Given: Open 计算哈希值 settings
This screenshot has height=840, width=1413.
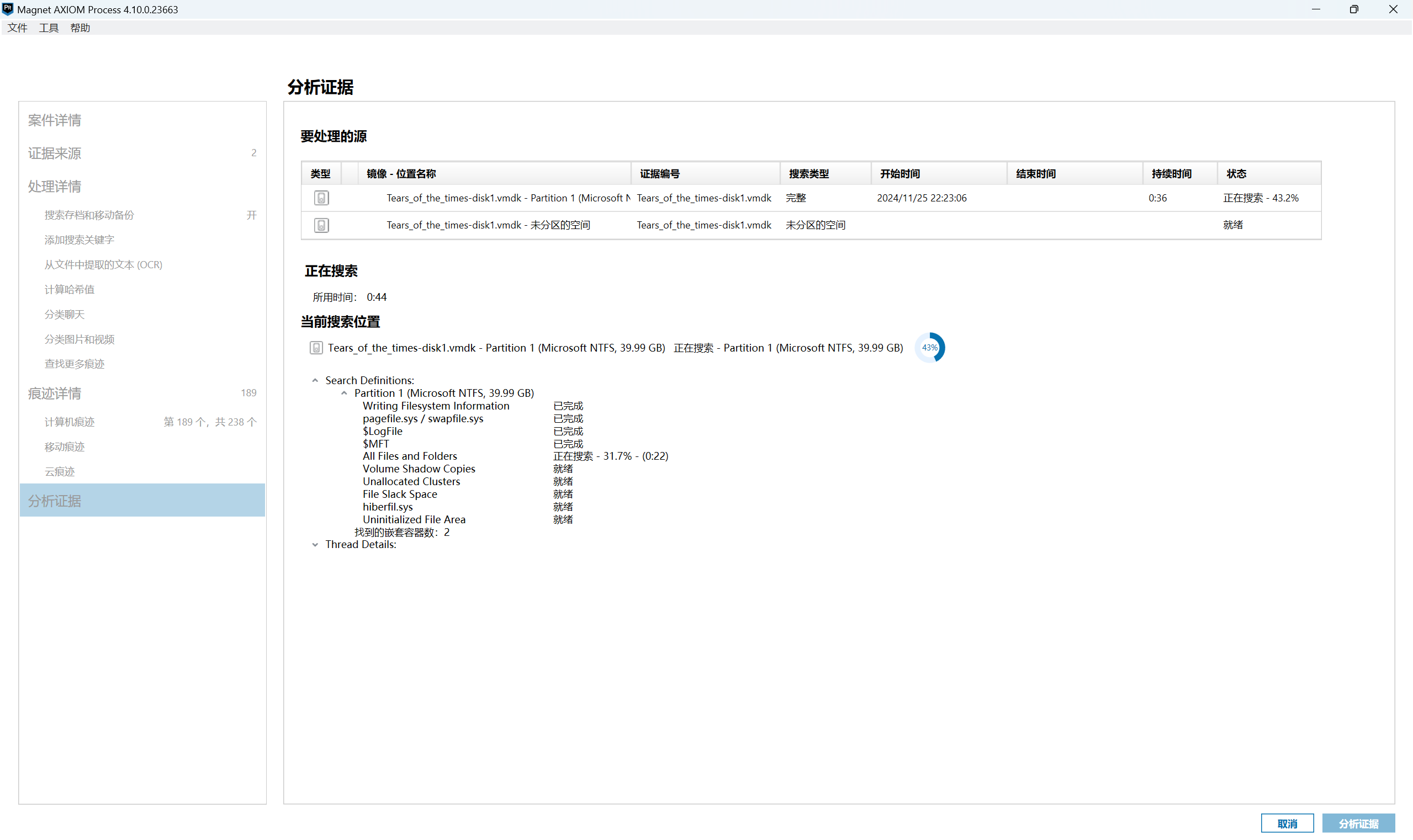Looking at the screenshot, I should pos(69,290).
